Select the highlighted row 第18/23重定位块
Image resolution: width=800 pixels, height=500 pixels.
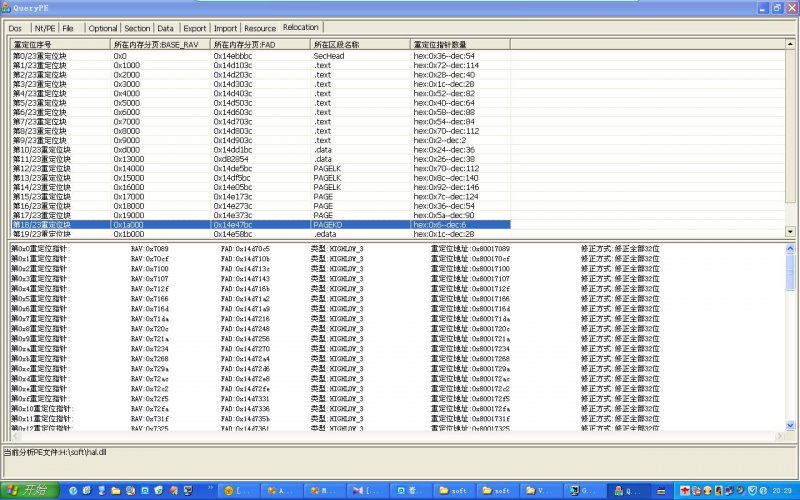pyautogui.click(x=260, y=224)
